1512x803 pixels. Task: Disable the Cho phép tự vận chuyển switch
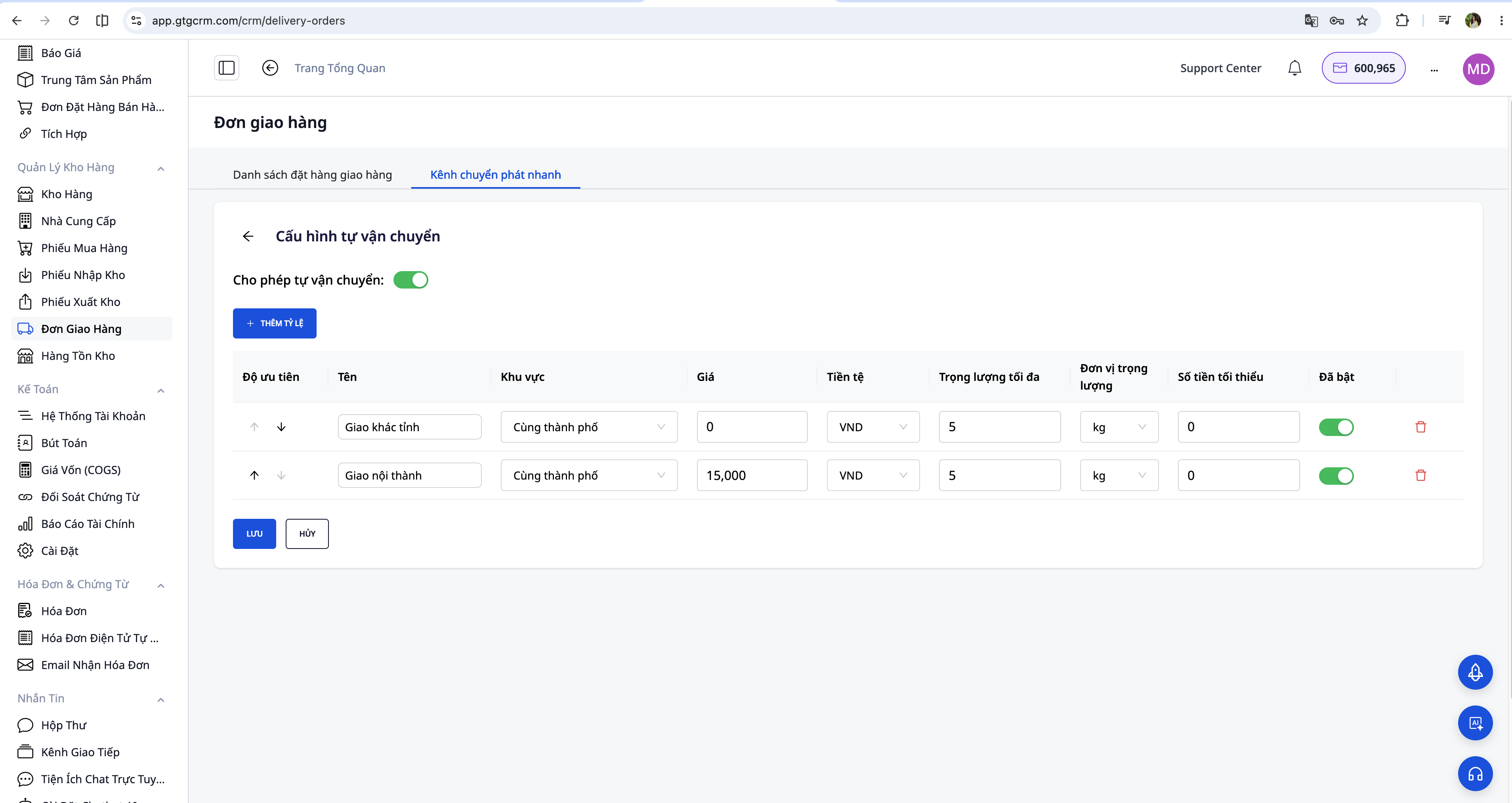point(410,280)
